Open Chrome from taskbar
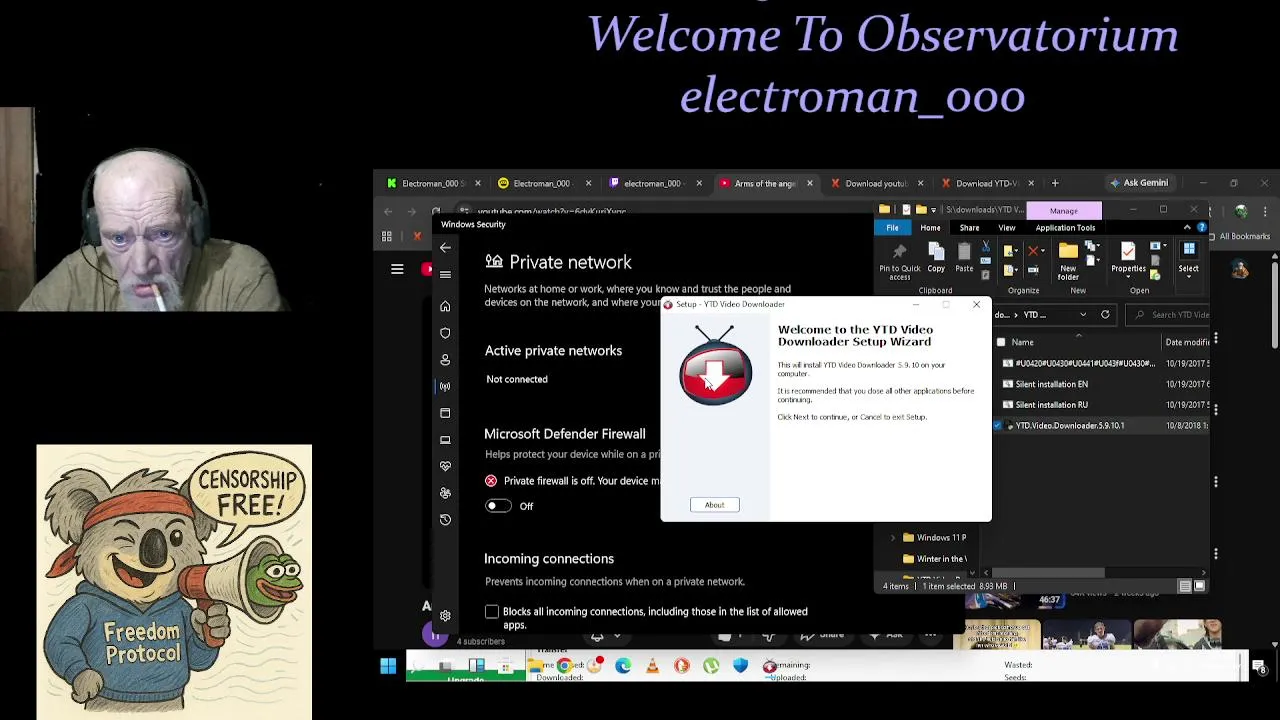This screenshot has height=720, width=1280. 565,667
